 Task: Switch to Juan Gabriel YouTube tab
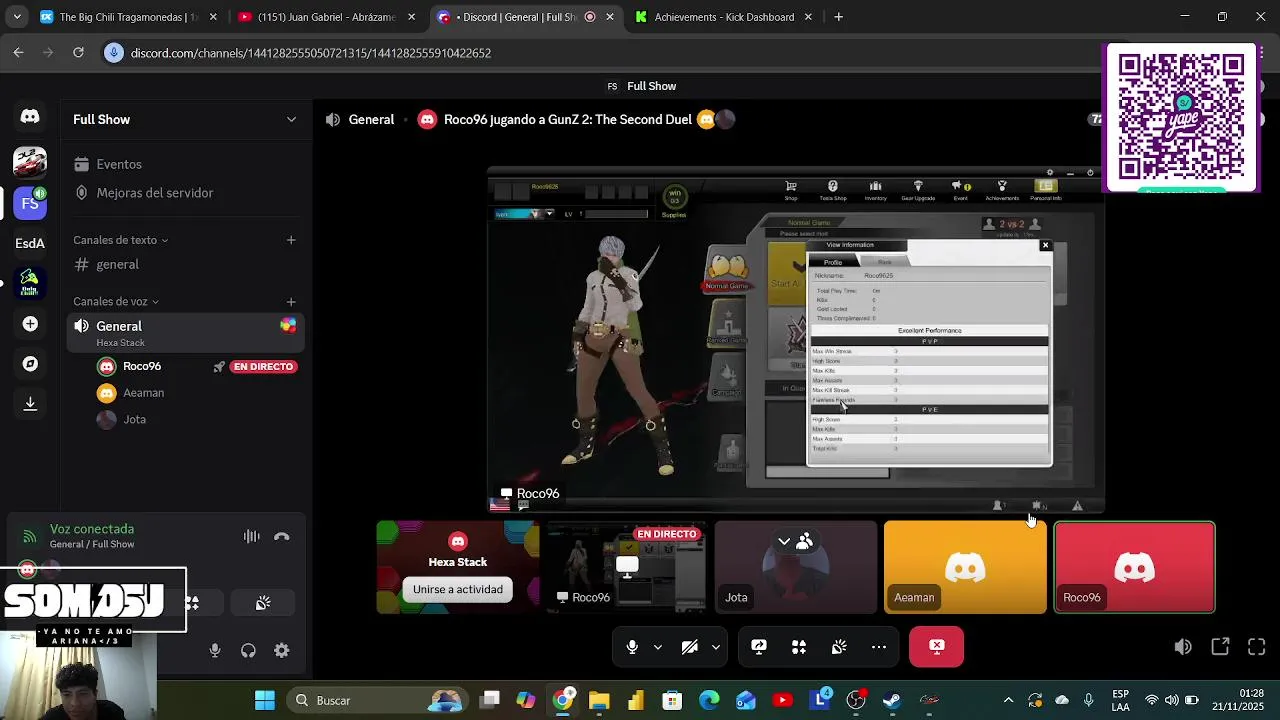326,17
